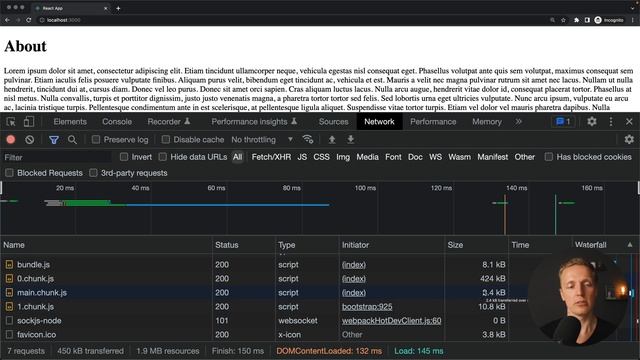Switch to the Console tab
The image size is (640, 360).
pos(117,122)
